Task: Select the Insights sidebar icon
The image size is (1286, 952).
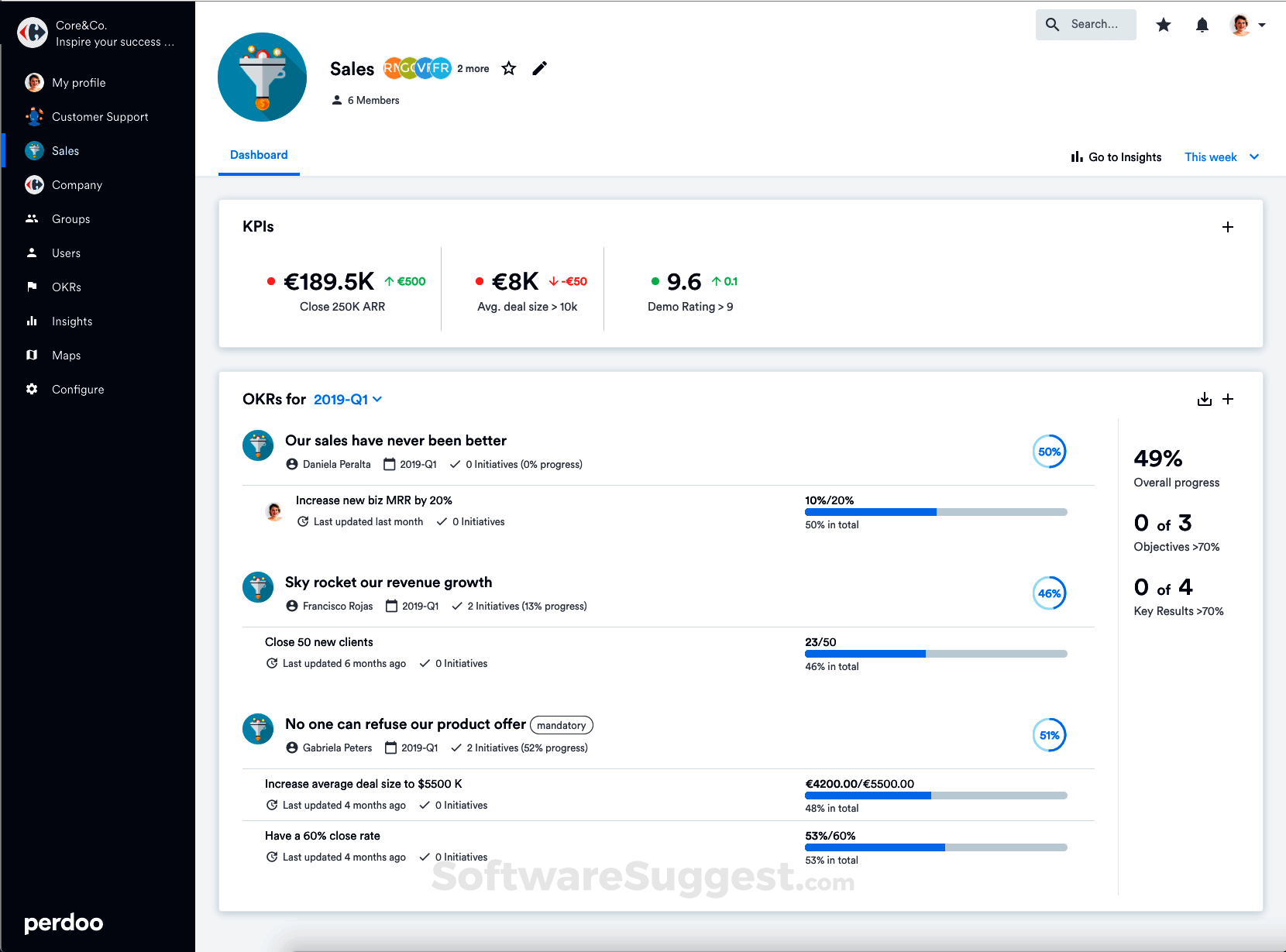Action: coord(32,321)
